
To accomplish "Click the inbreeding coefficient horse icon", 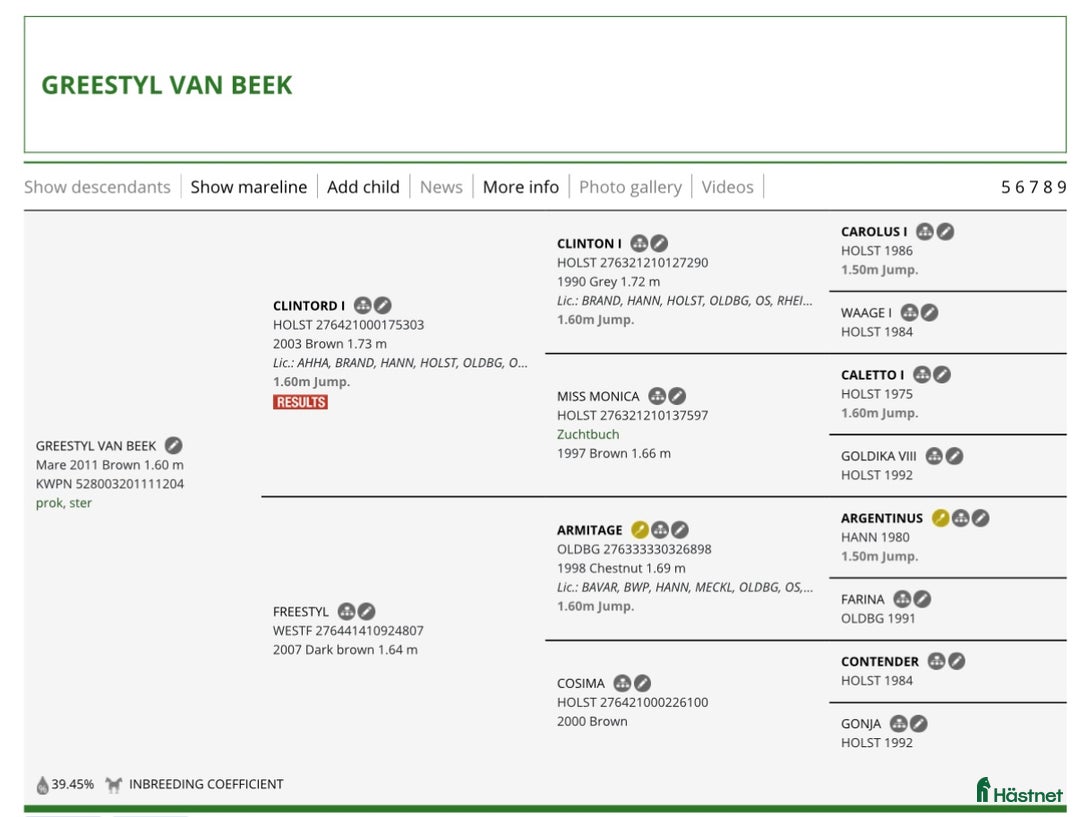I will click(x=113, y=785).
